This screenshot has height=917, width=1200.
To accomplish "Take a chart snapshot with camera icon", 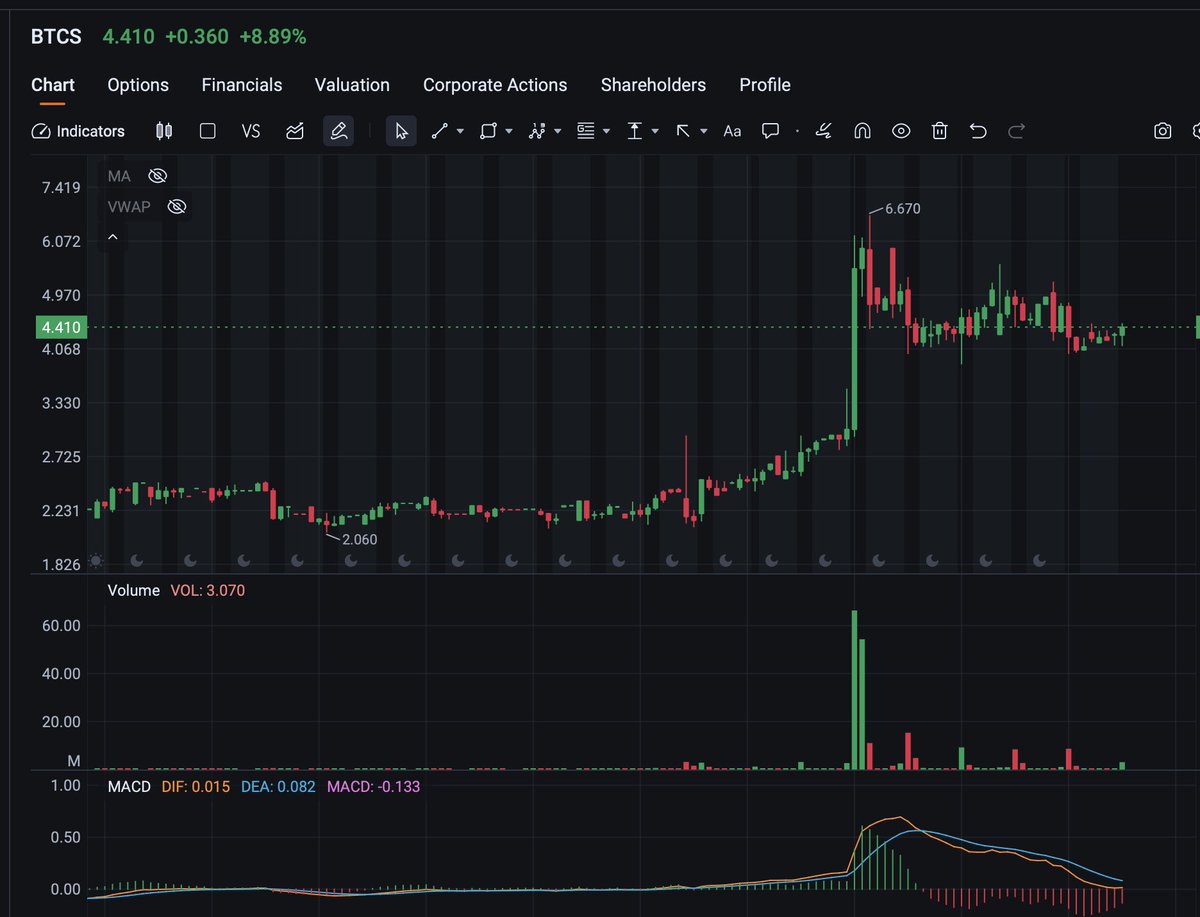I will tap(1162, 131).
